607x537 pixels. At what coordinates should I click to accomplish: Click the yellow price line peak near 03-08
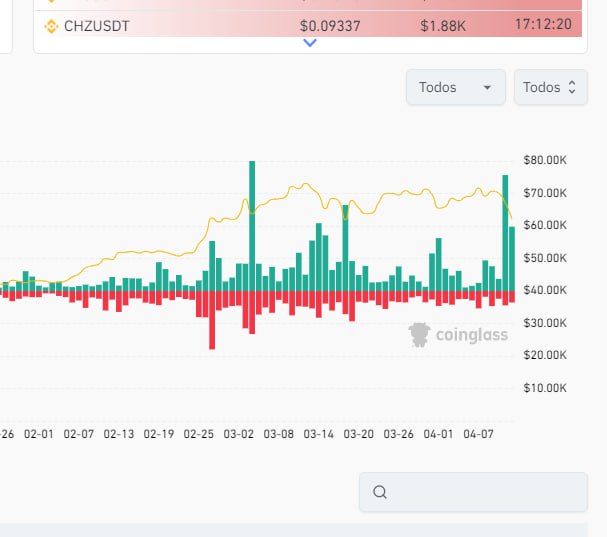coord(306,184)
